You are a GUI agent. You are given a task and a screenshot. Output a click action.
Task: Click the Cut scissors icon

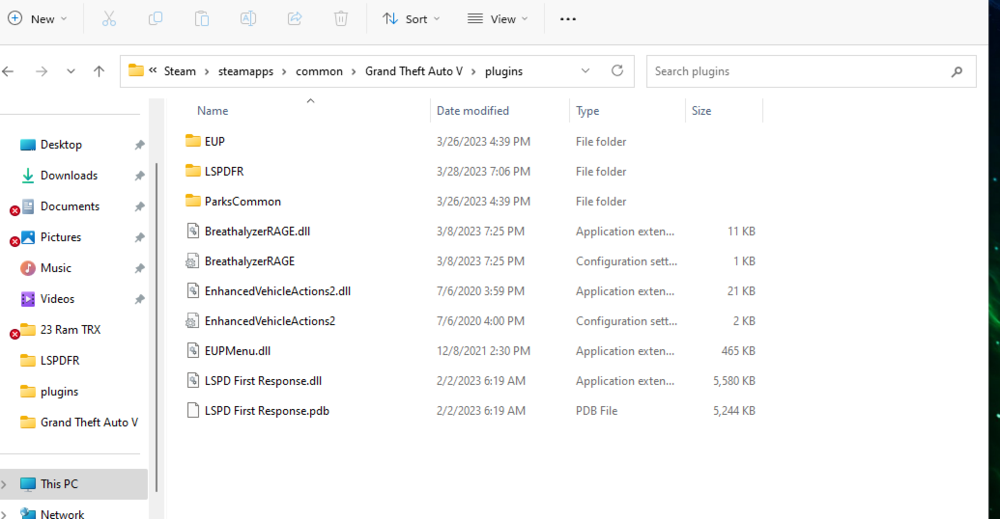point(109,19)
